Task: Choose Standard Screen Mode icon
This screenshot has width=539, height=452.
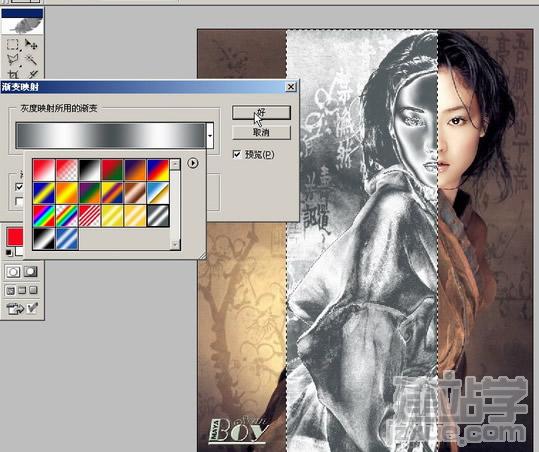Action: (11, 290)
